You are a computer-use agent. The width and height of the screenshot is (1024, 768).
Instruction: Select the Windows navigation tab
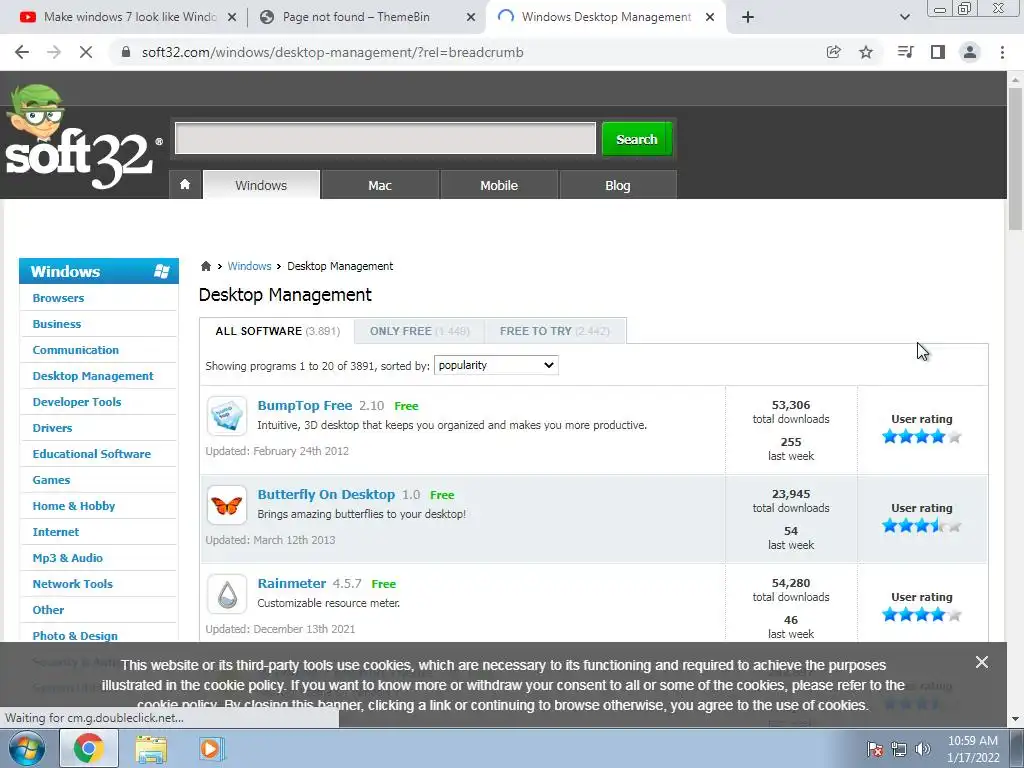(261, 185)
